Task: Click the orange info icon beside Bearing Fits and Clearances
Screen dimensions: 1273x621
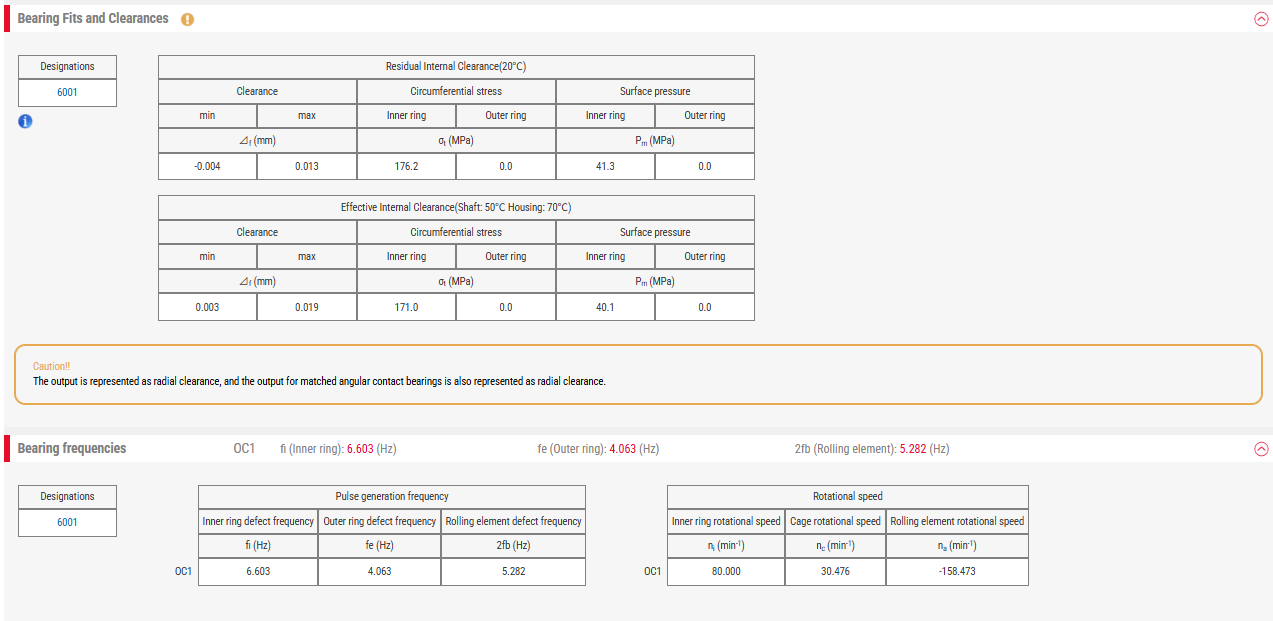Action: point(187,18)
